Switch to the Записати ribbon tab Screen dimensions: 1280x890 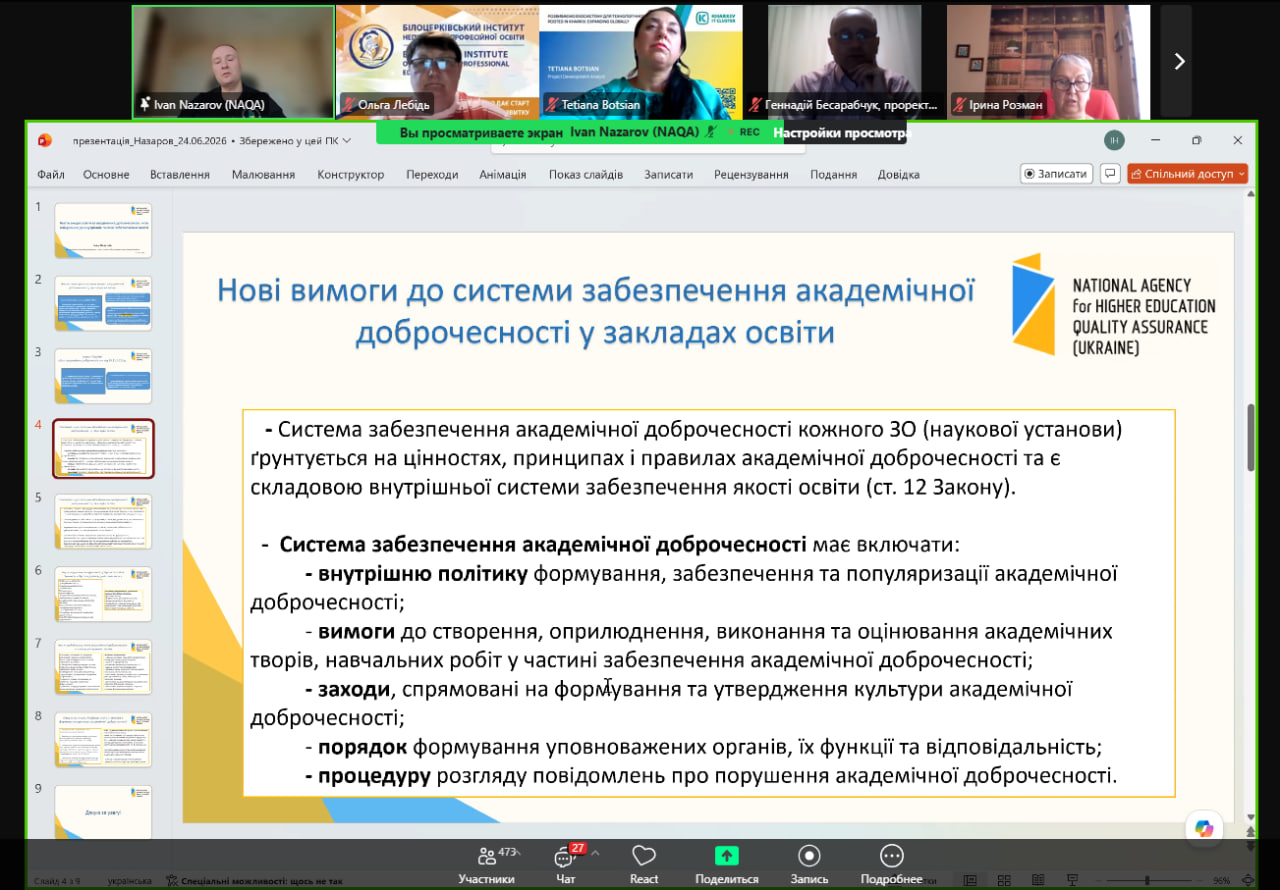point(668,174)
